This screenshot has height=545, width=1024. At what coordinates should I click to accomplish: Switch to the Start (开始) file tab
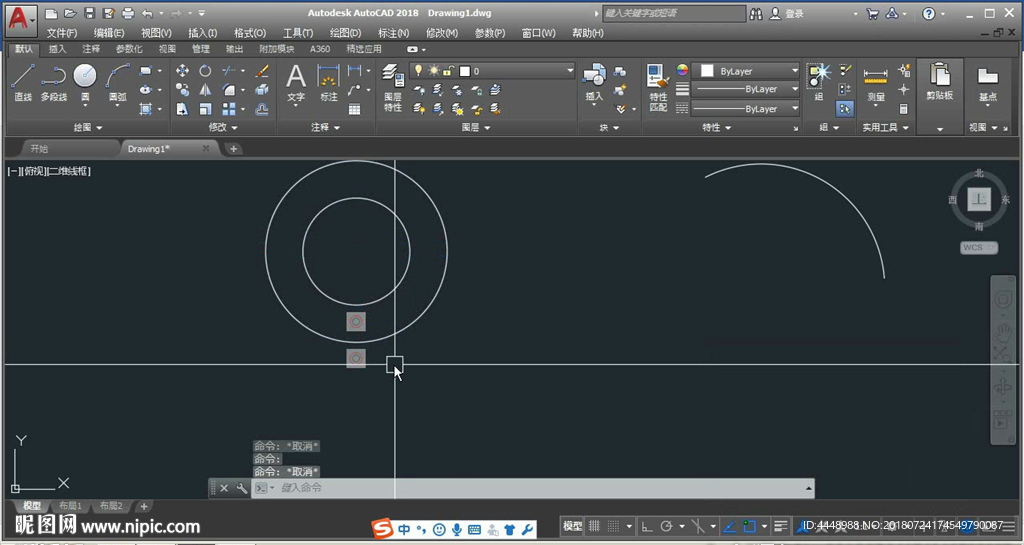pos(39,149)
